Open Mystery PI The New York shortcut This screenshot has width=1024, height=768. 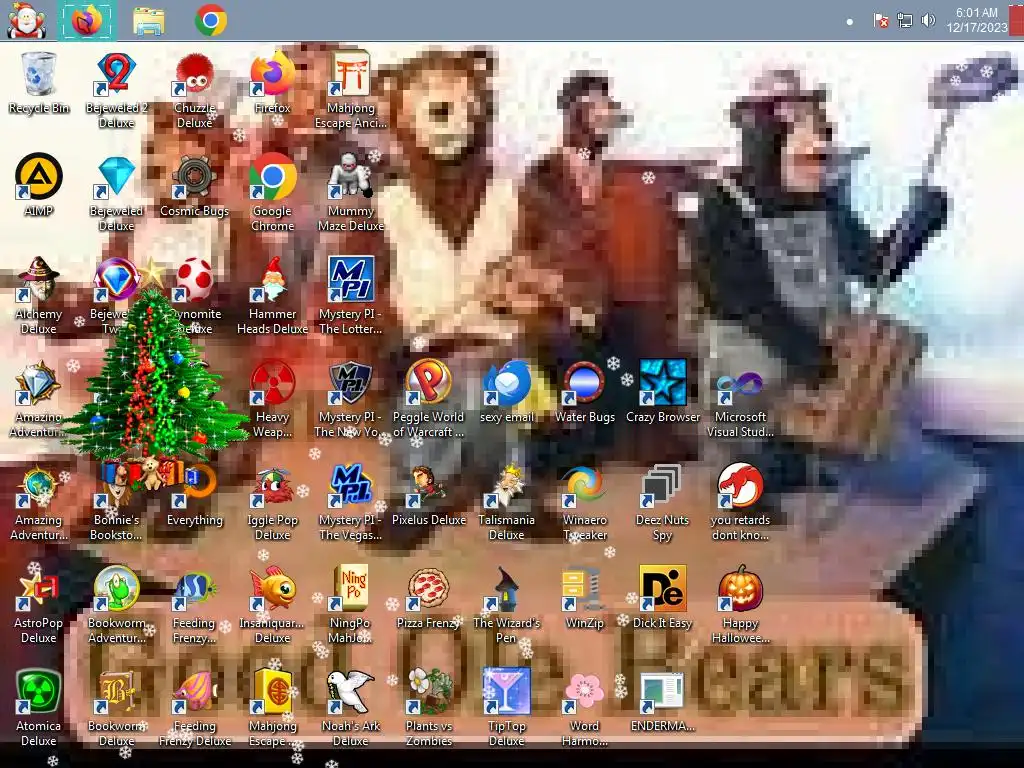(351, 398)
